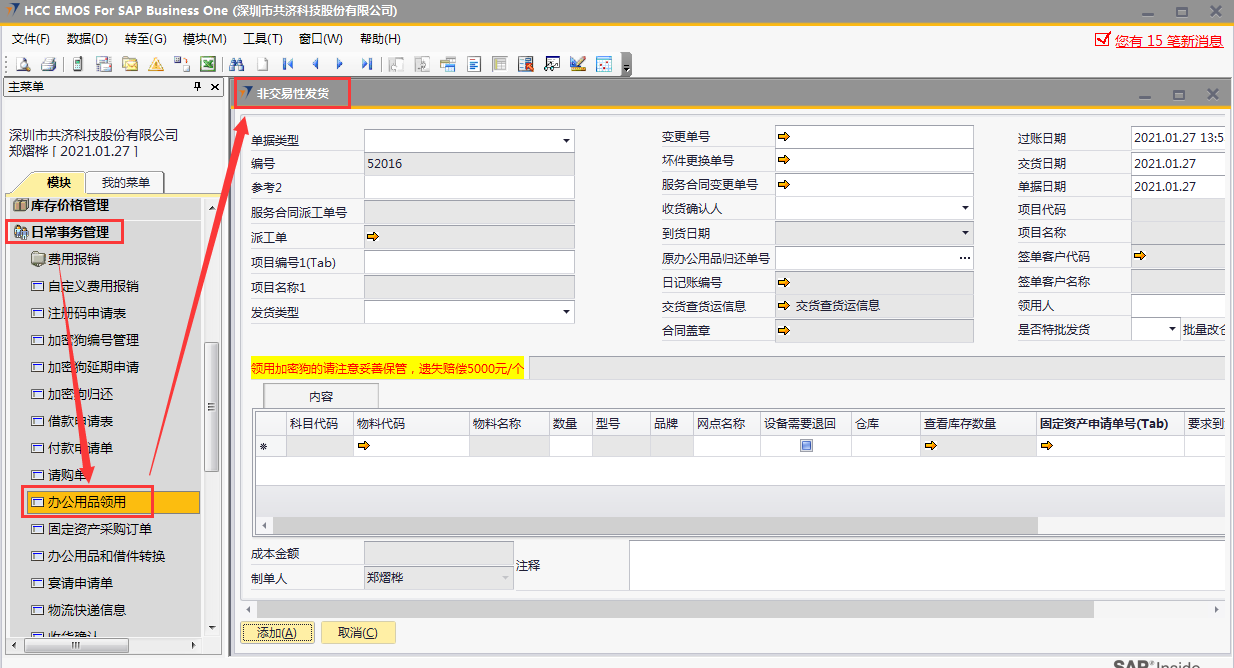
Task: Click the pin icon on 主菜单 panel
Action: coord(198,87)
